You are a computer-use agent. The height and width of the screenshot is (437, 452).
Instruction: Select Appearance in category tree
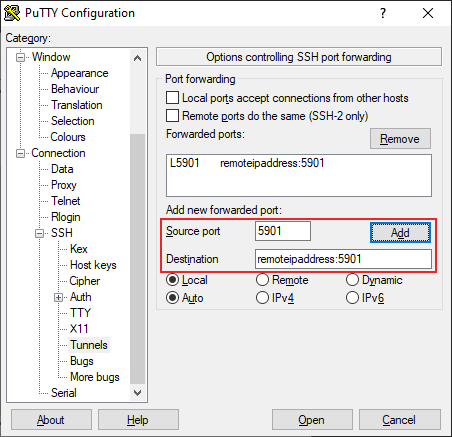[x=79, y=73]
